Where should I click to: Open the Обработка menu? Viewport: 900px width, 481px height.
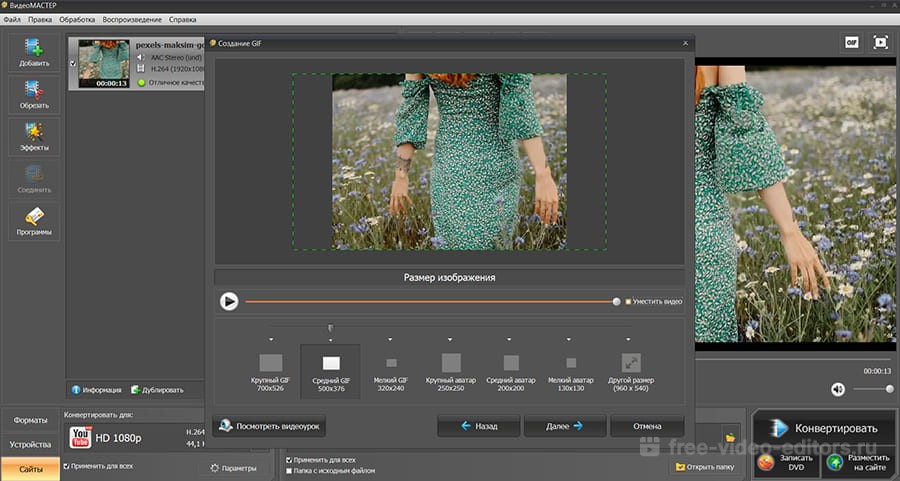[77, 19]
